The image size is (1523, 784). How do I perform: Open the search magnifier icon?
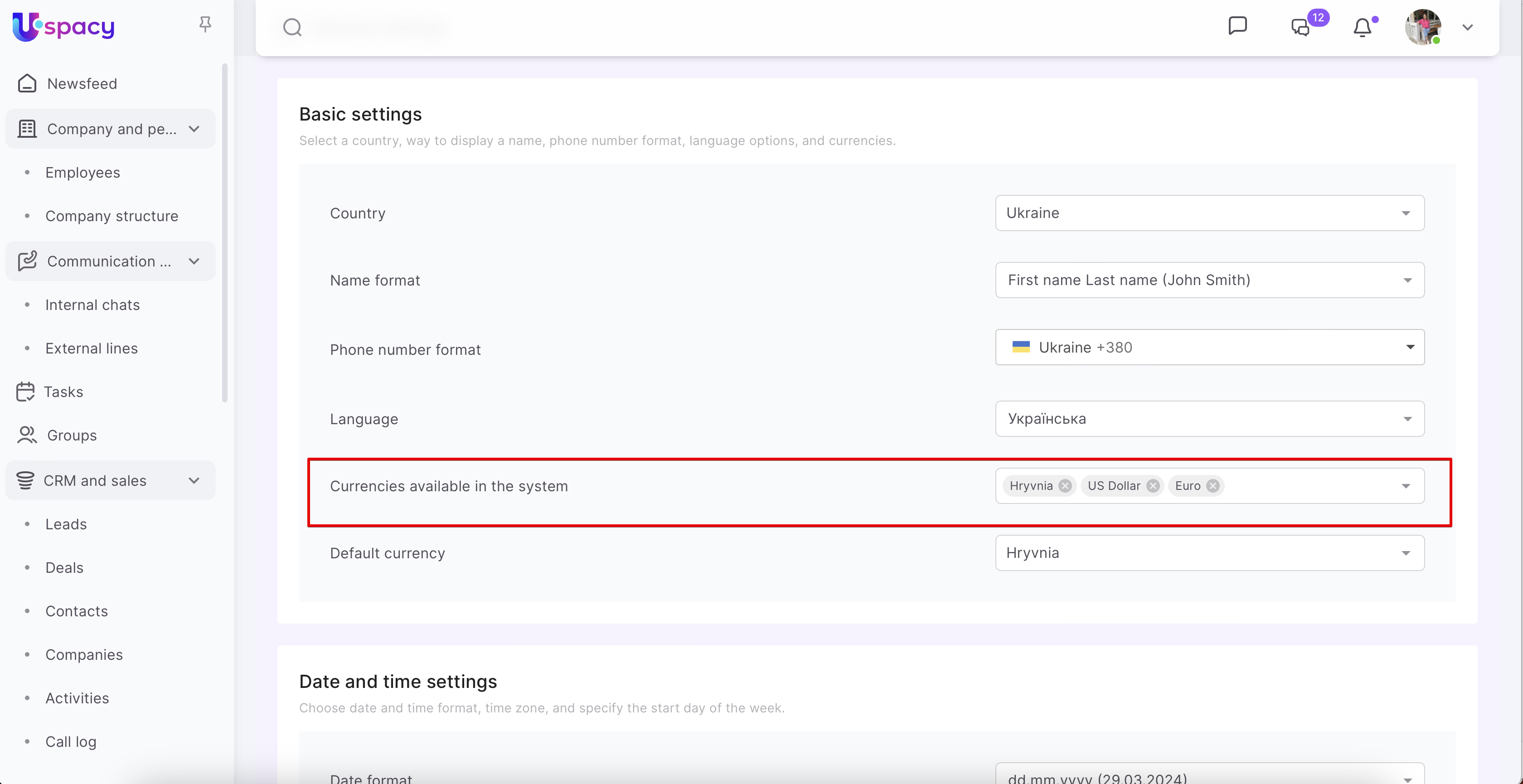(x=292, y=27)
